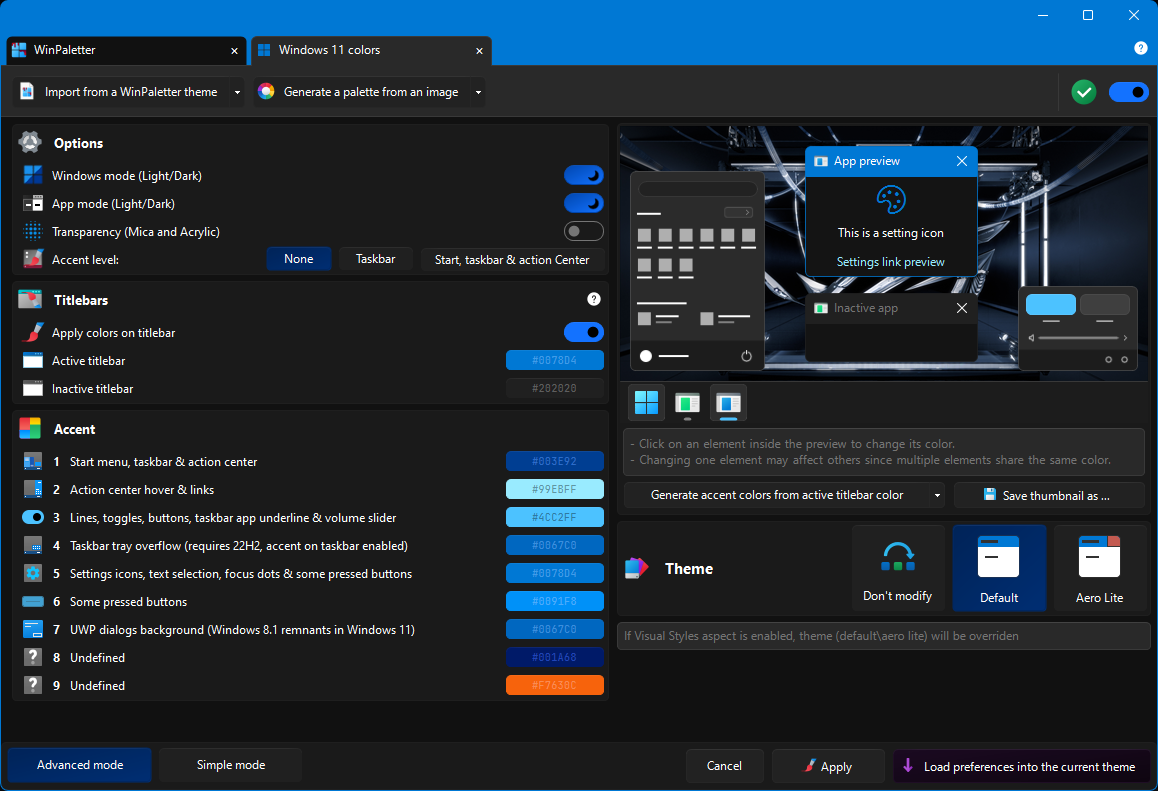Toggle Windows mode (Light/Dark) switch
Image resolution: width=1158 pixels, height=791 pixels.
(x=583, y=175)
